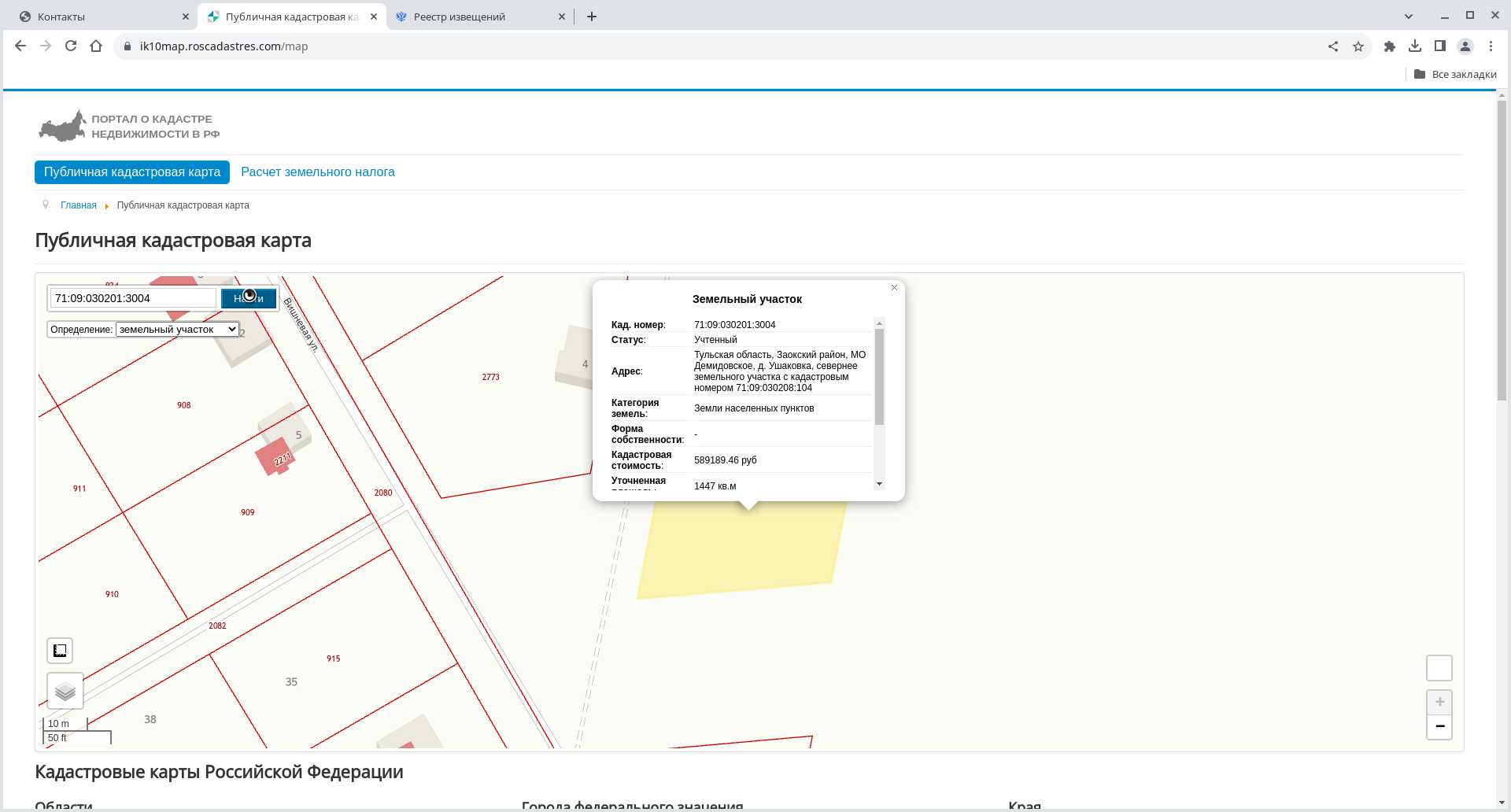1511x812 pixels.
Task: Expand the tab search chevron
Action: click(1409, 17)
